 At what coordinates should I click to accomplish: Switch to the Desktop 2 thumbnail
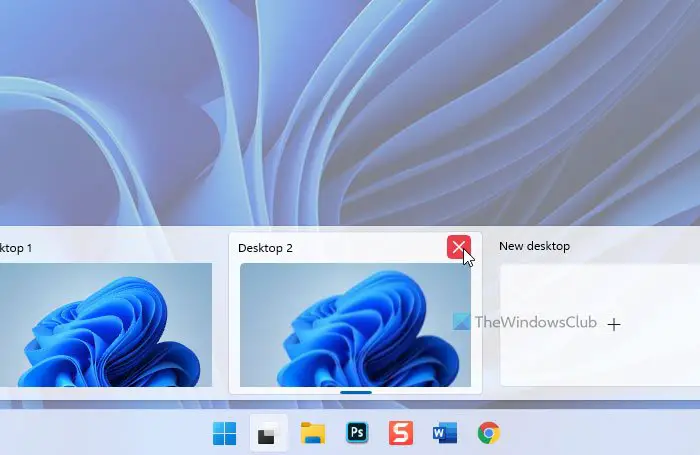[355, 325]
